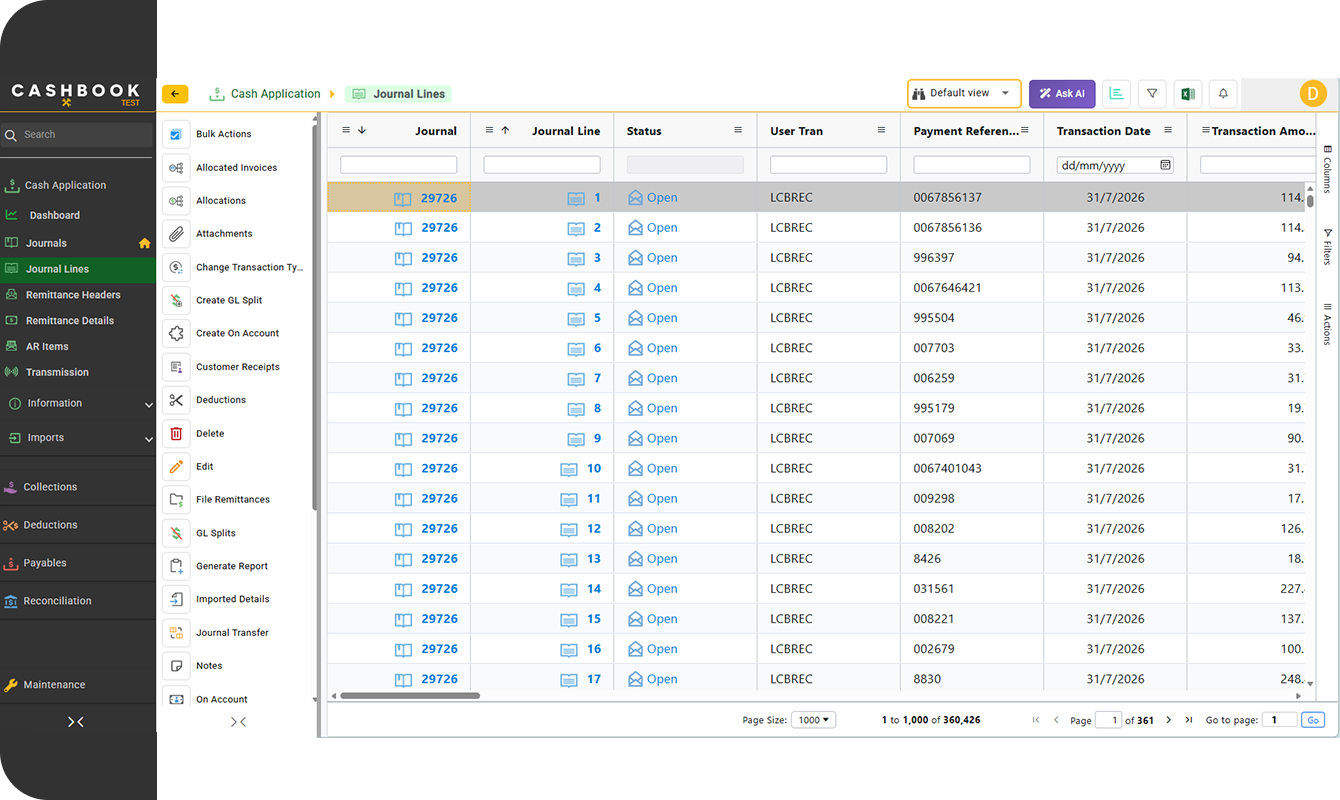1340x800 pixels.
Task: Click the filter funnel icon in toolbar
Action: [x=1152, y=94]
